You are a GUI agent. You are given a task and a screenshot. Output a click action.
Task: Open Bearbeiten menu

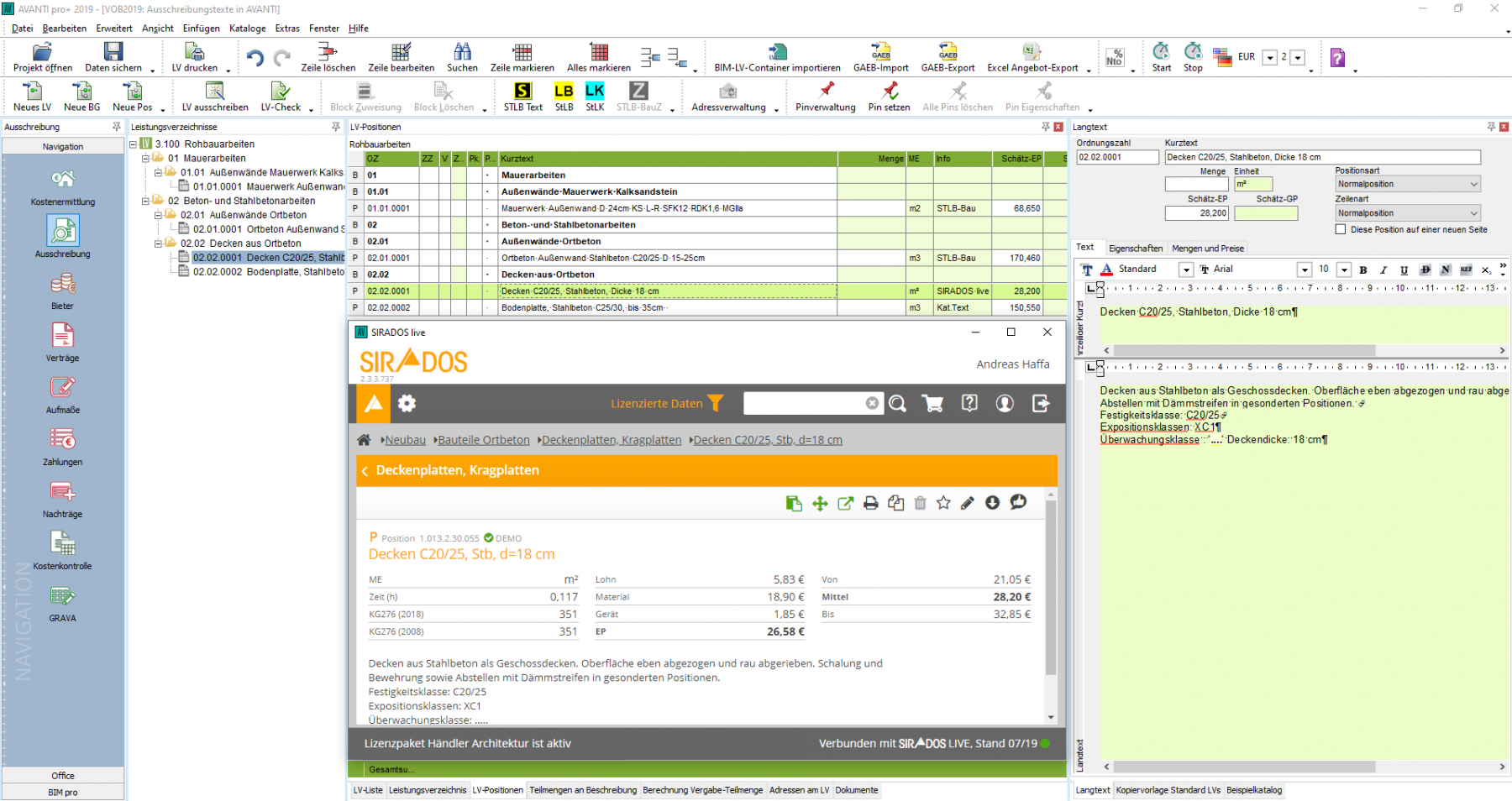pyautogui.click(x=65, y=29)
